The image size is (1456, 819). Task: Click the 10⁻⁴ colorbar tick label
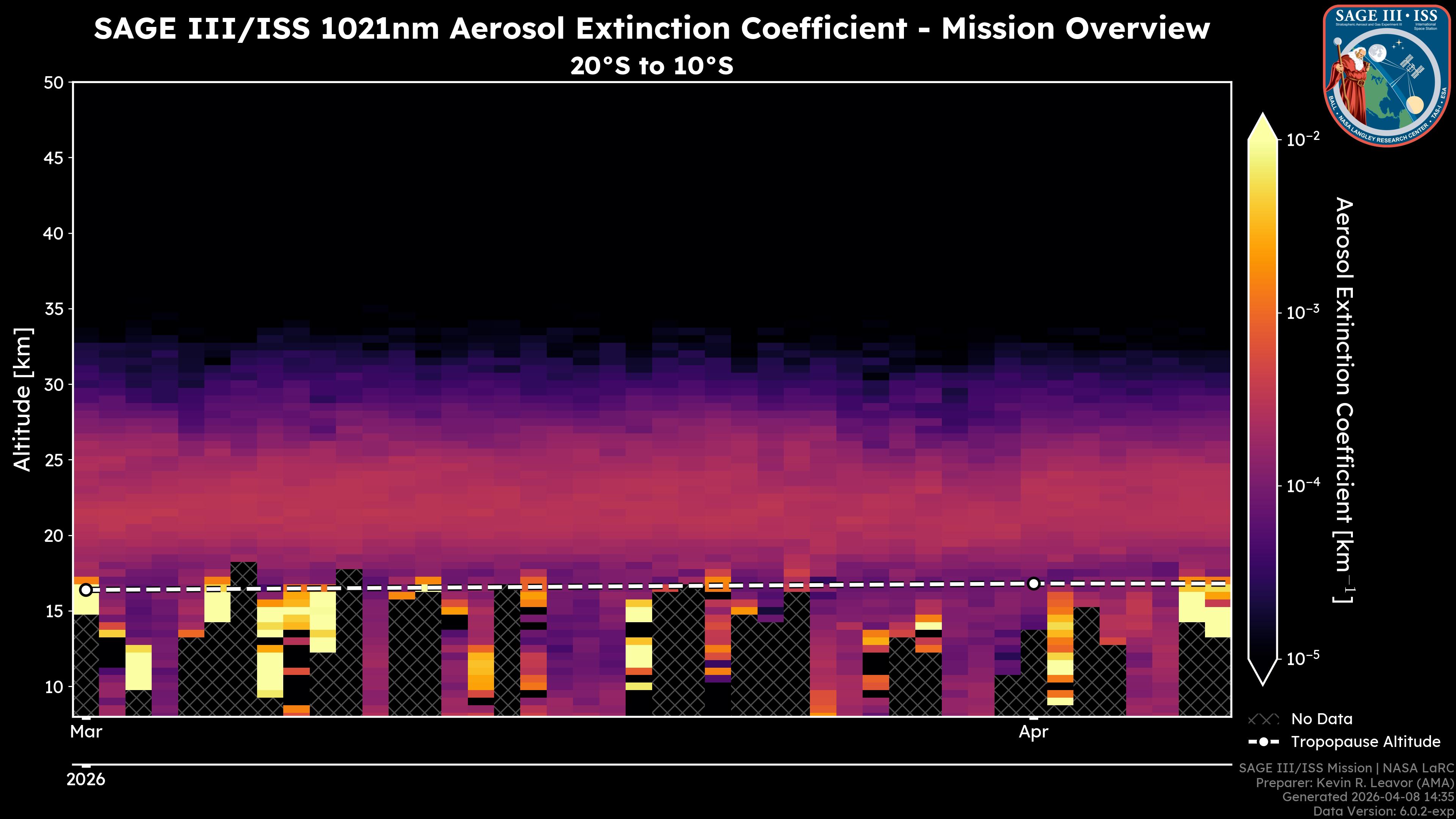[1303, 485]
